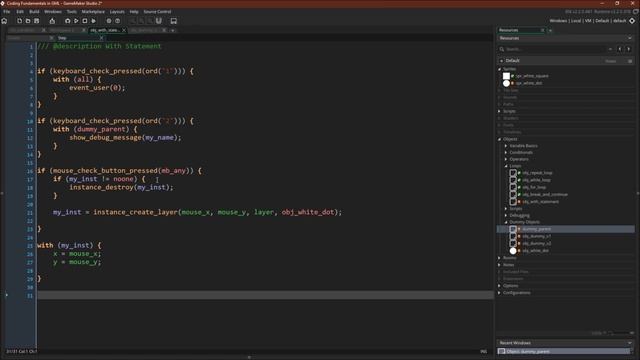Select obj_white_dot object in tree
640x360 pixels.
point(535,251)
